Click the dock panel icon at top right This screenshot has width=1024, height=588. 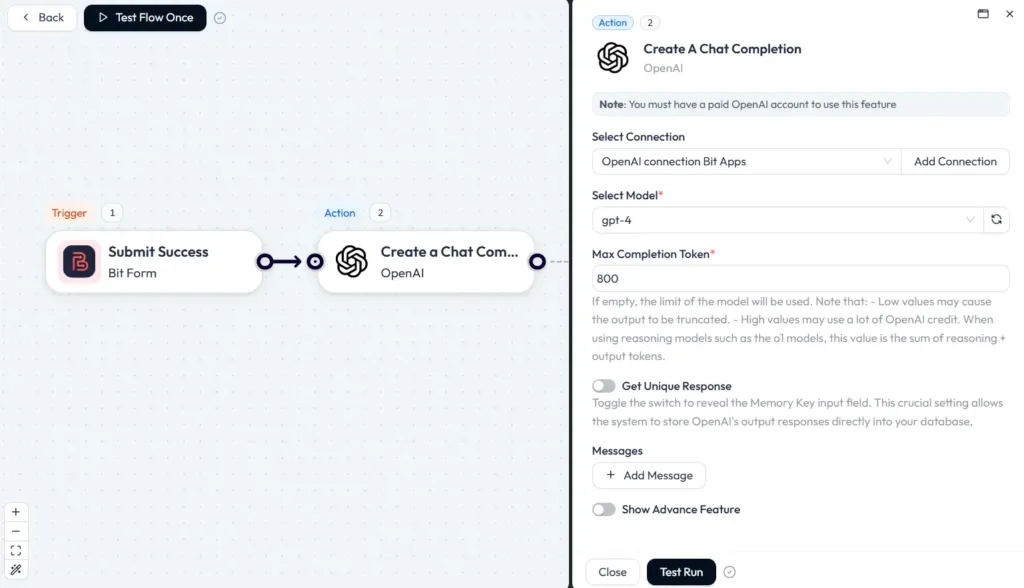(983, 14)
